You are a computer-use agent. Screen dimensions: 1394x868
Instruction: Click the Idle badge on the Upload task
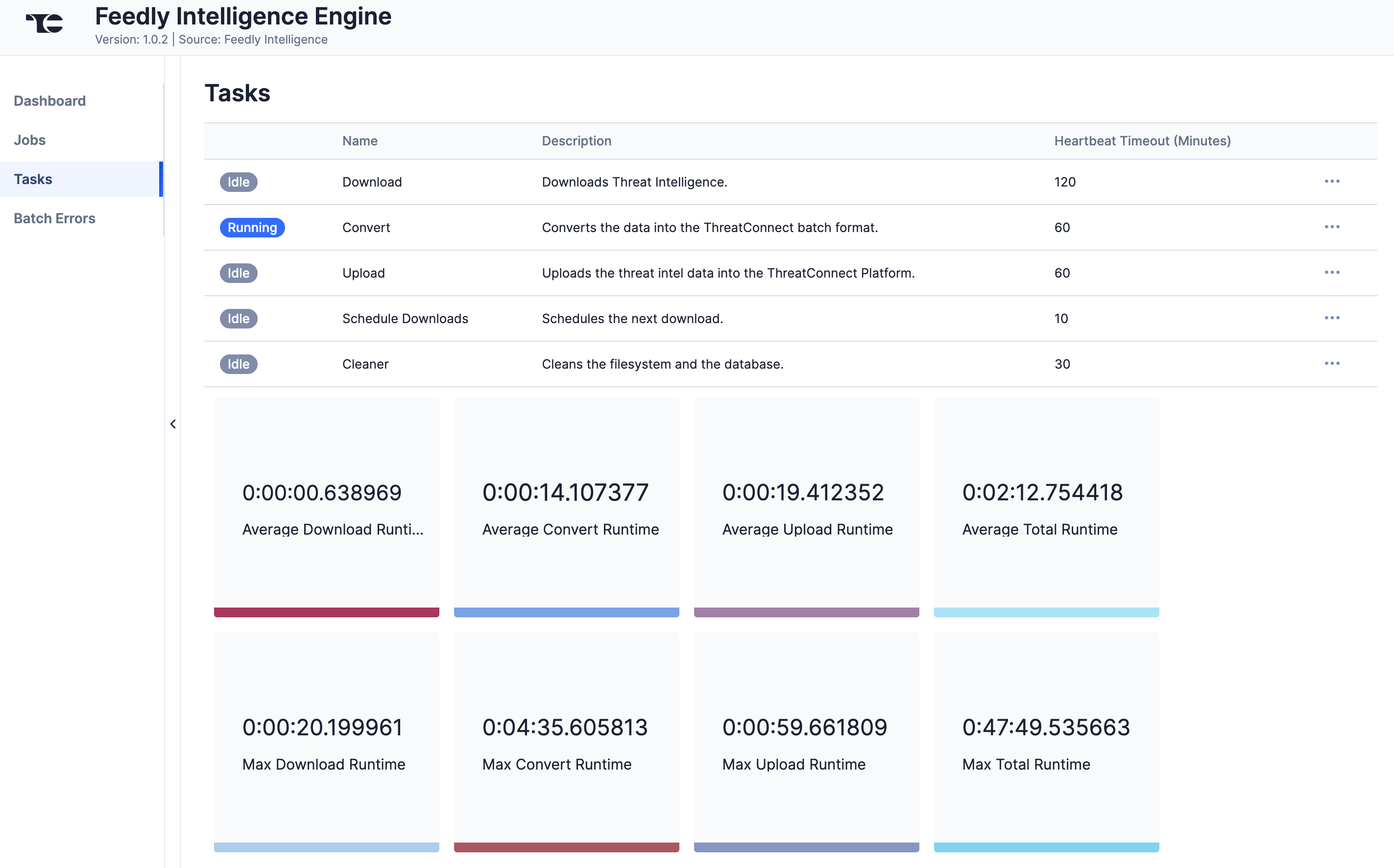coord(239,273)
